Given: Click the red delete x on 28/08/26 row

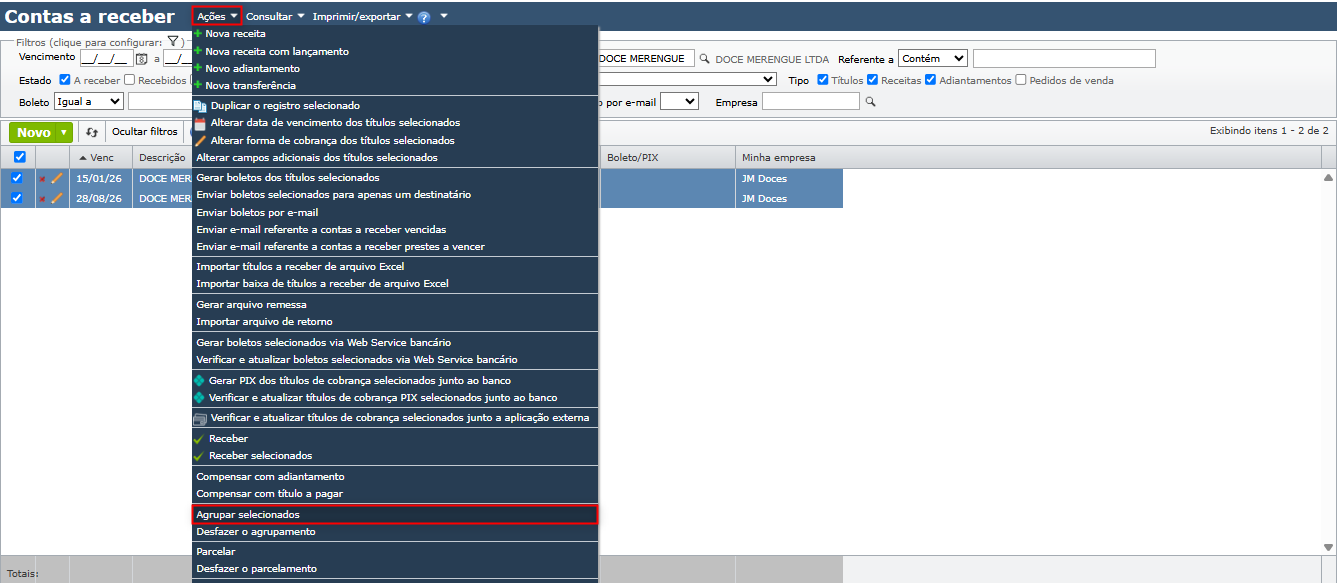Looking at the screenshot, I should click(42, 199).
